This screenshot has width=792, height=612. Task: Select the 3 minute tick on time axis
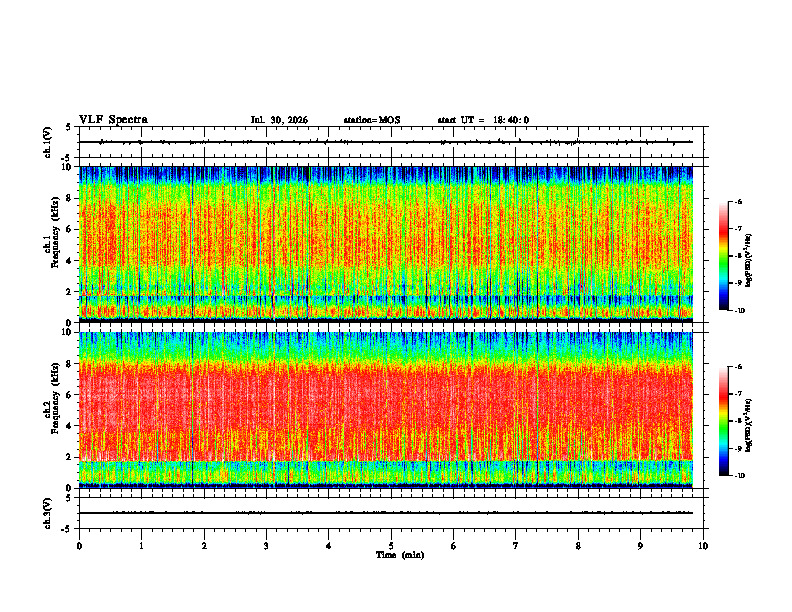tap(266, 546)
